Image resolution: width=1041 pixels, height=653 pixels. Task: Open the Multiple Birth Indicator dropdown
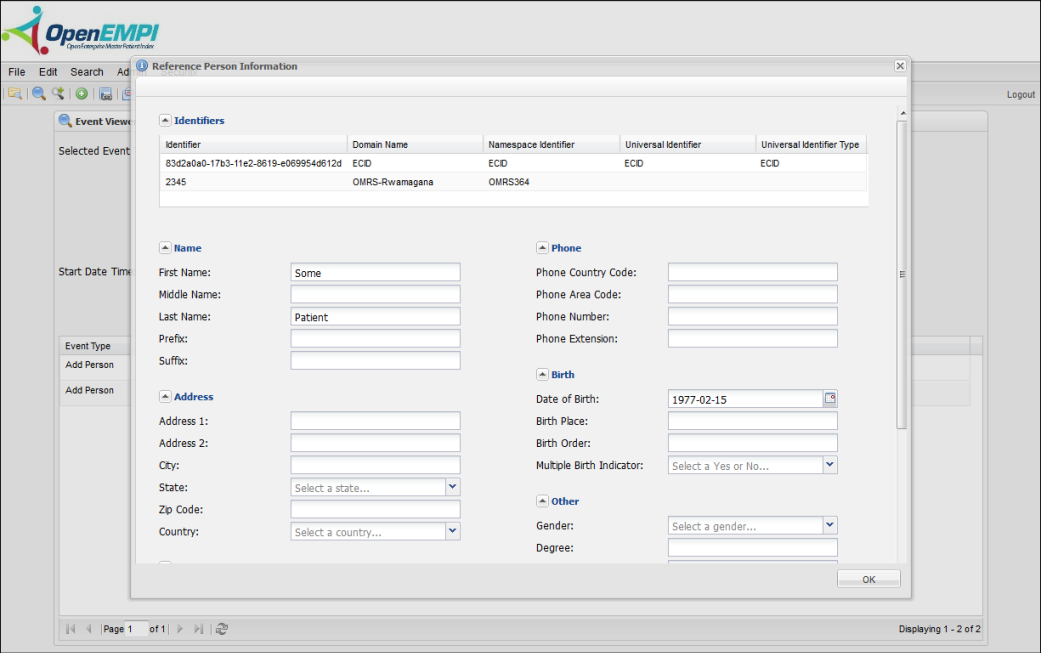(x=830, y=465)
